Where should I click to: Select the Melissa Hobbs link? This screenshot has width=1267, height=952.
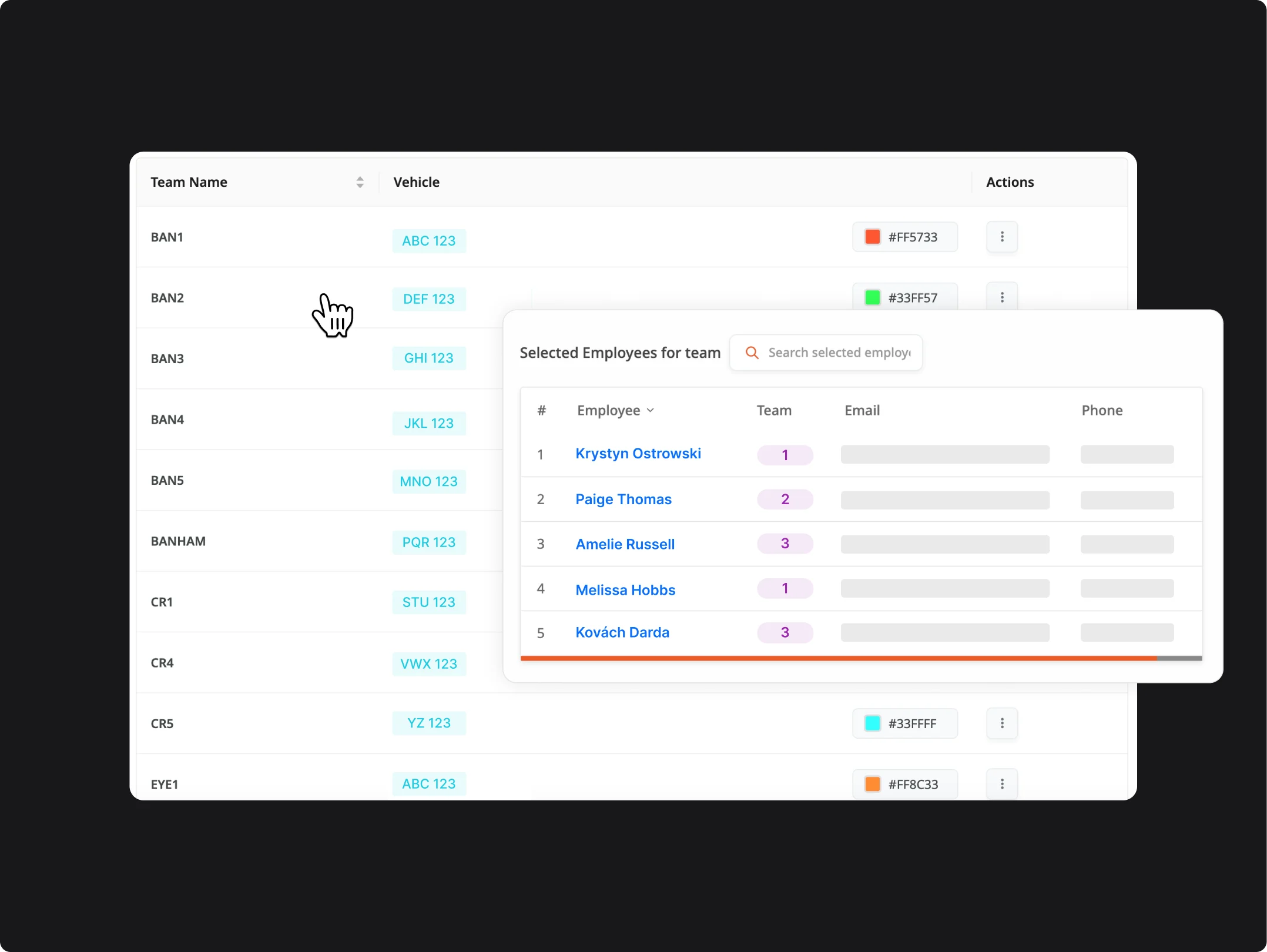[625, 589]
